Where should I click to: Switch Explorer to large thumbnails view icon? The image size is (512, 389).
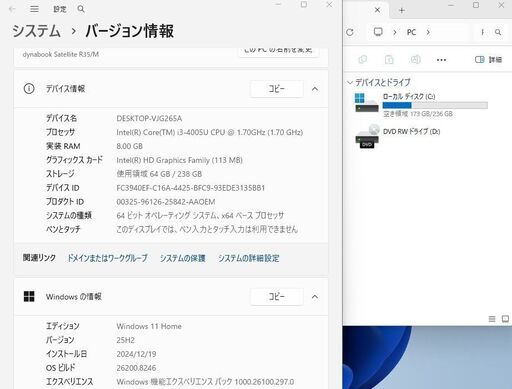[x=505, y=319]
